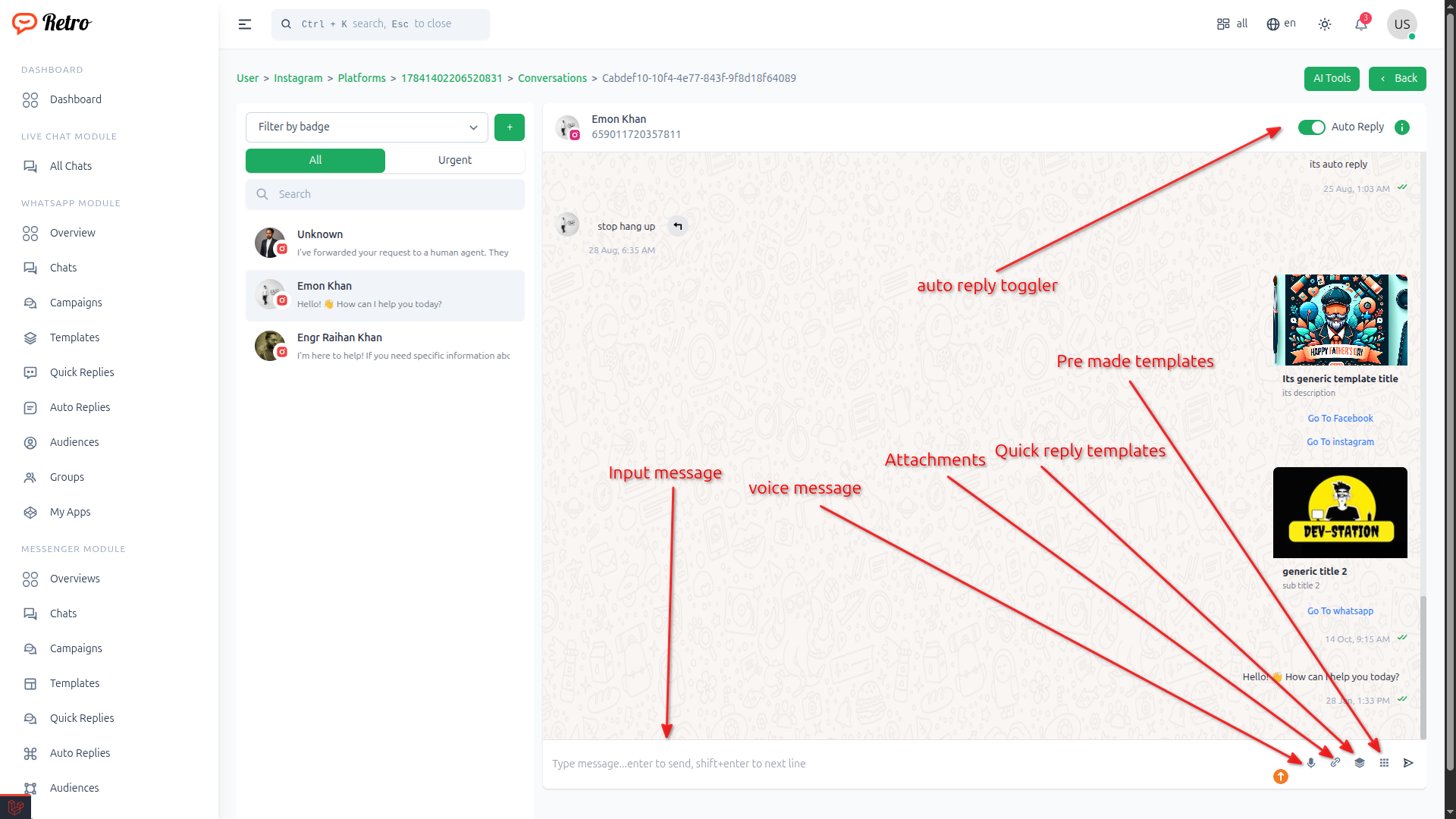This screenshot has height=819, width=1456.
Task: Switch the light/dark theme toggle
Action: point(1325,24)
